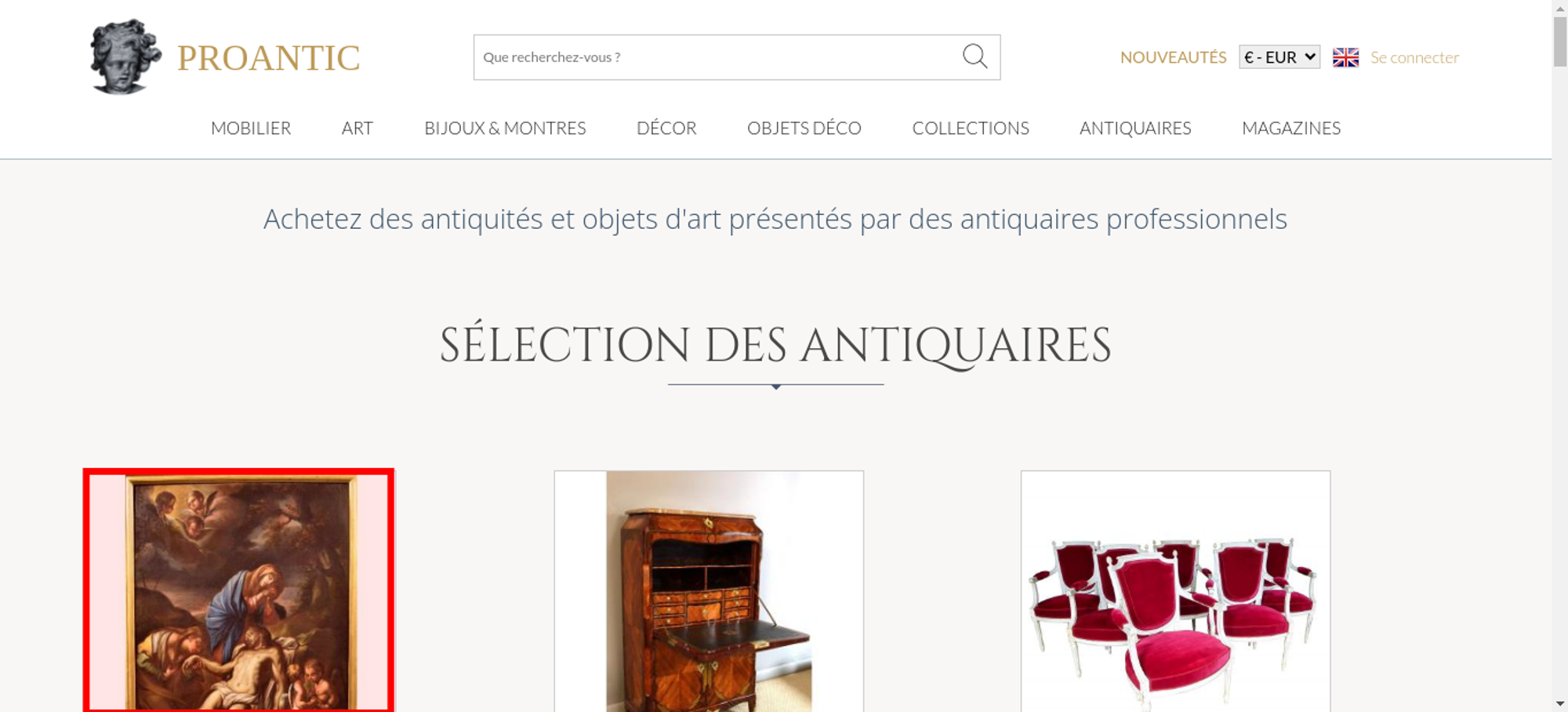The height and width of the screenshot is (712, 1568).
Task: Click the Proantic cherub head logo
Action: tap(125, 56)
